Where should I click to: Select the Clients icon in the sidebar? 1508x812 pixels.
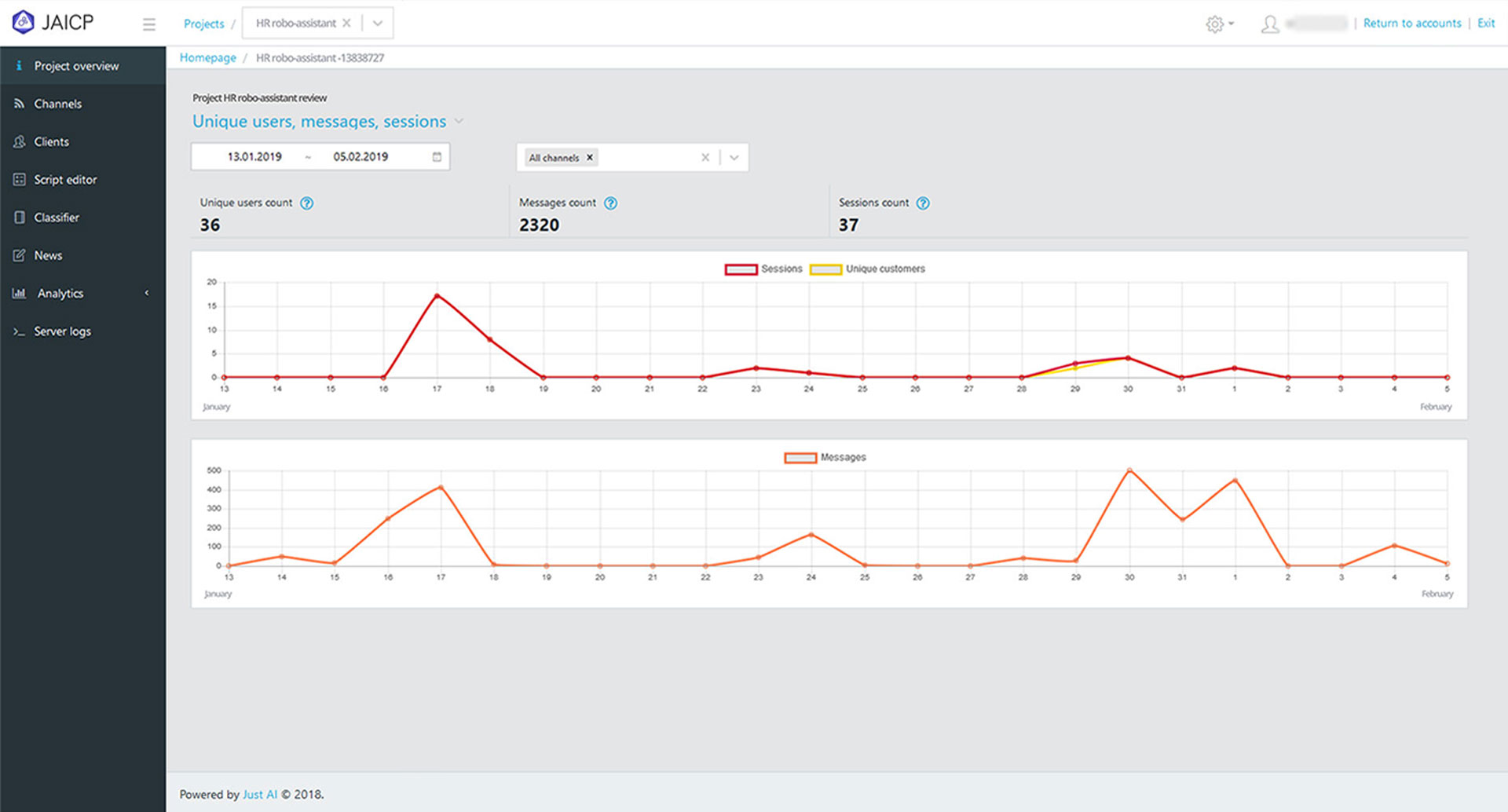click(51, 141)
